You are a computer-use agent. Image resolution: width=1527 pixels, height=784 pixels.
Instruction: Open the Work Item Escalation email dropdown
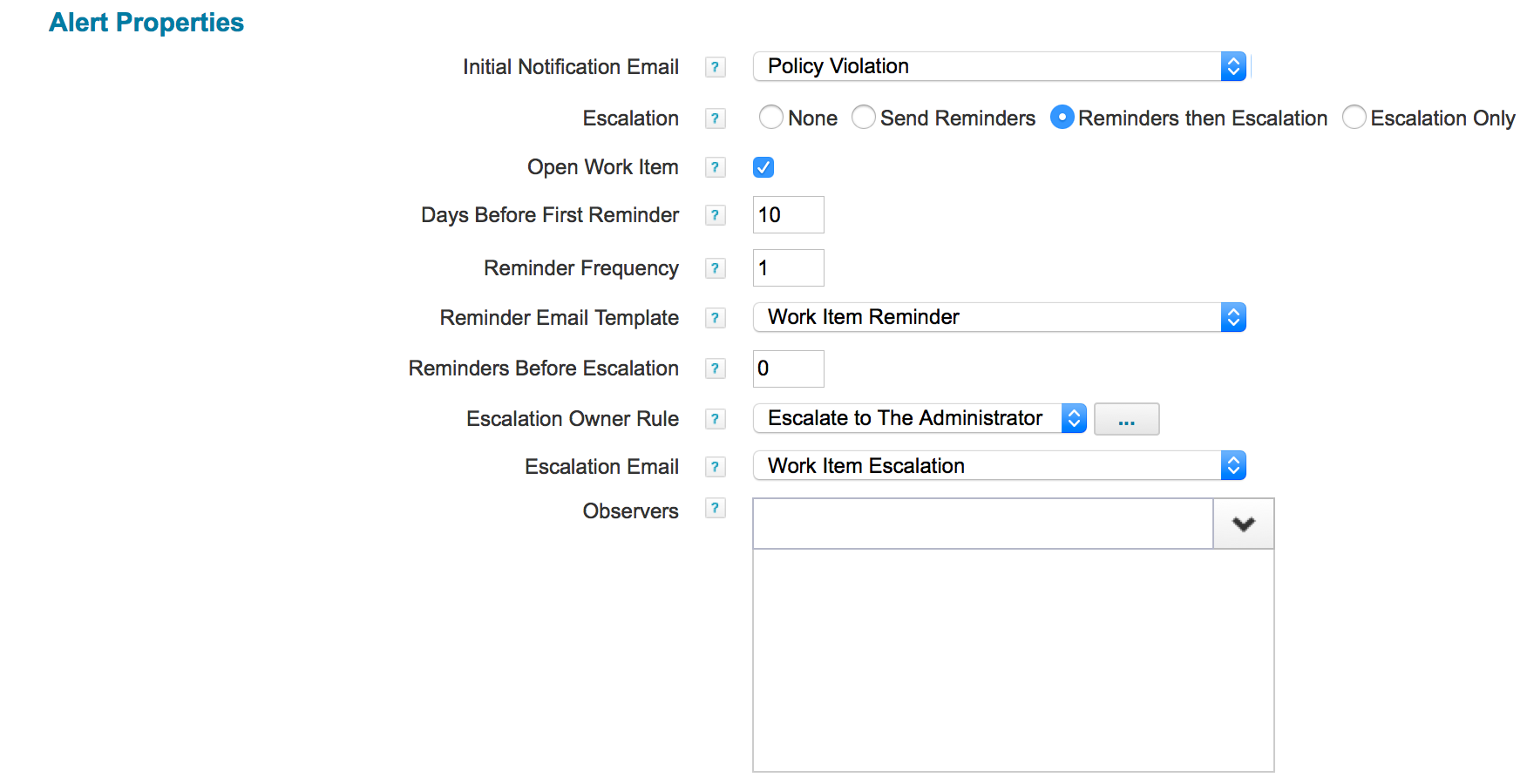[x=1000, y=466]
